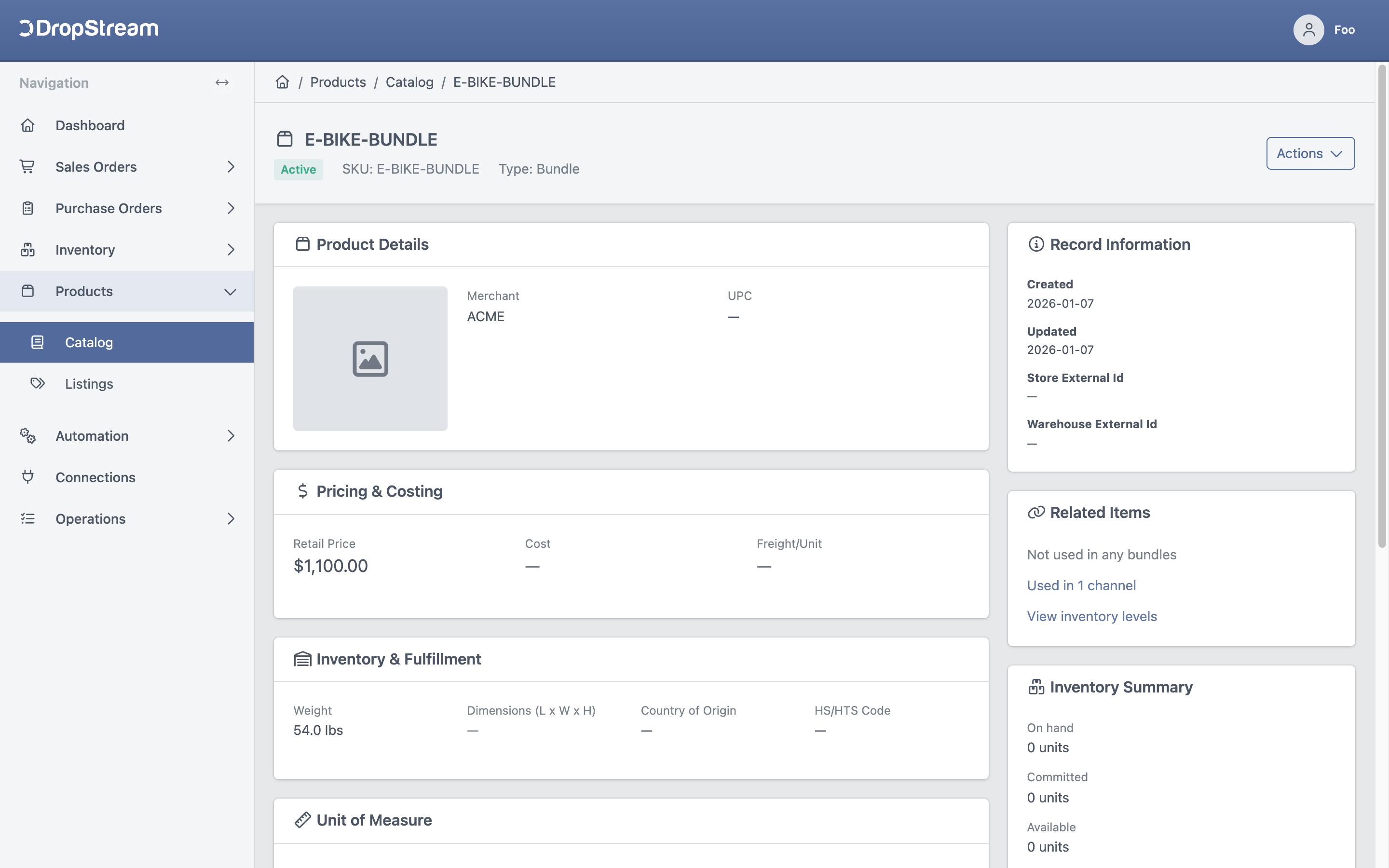Screen dimensions: 1389x868
Task: Open the Actions dropdown
Action: click(1310, 153)
